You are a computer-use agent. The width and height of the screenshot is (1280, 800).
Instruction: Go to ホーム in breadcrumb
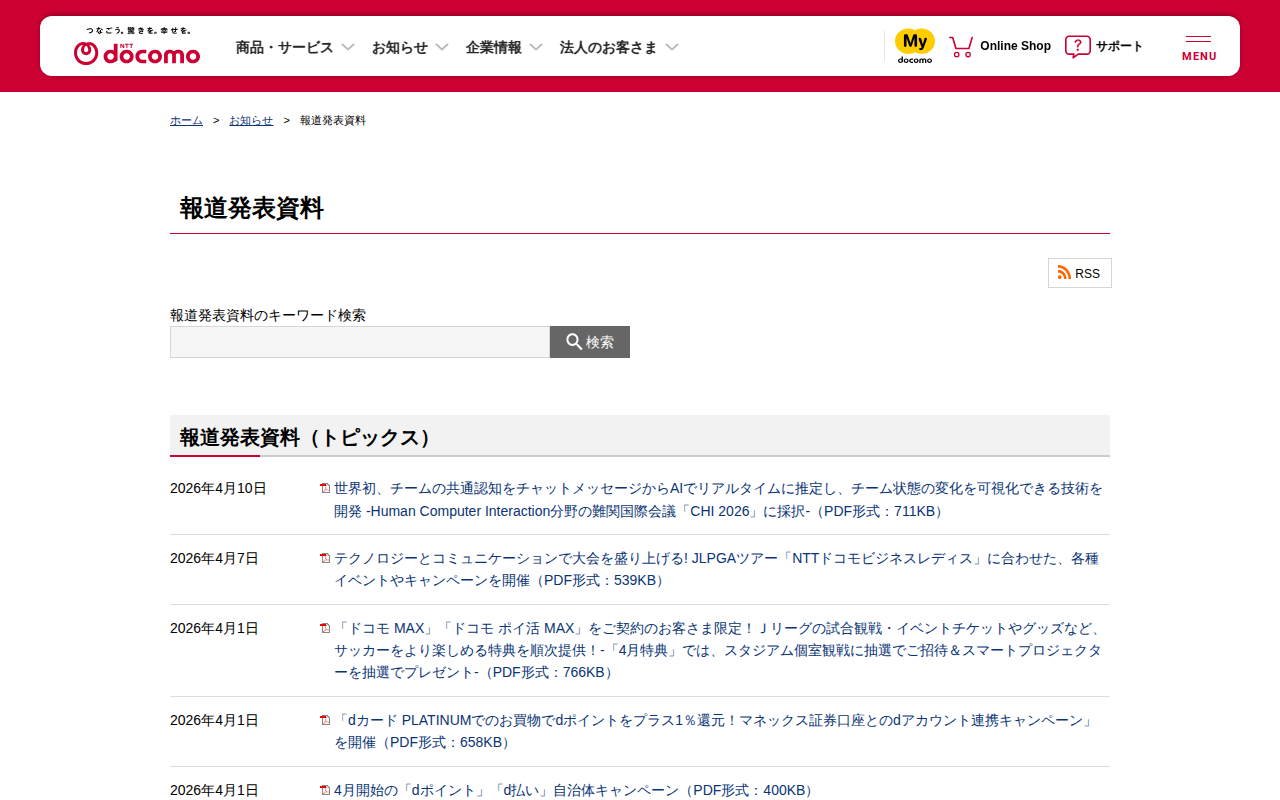(x=186, y=121)
